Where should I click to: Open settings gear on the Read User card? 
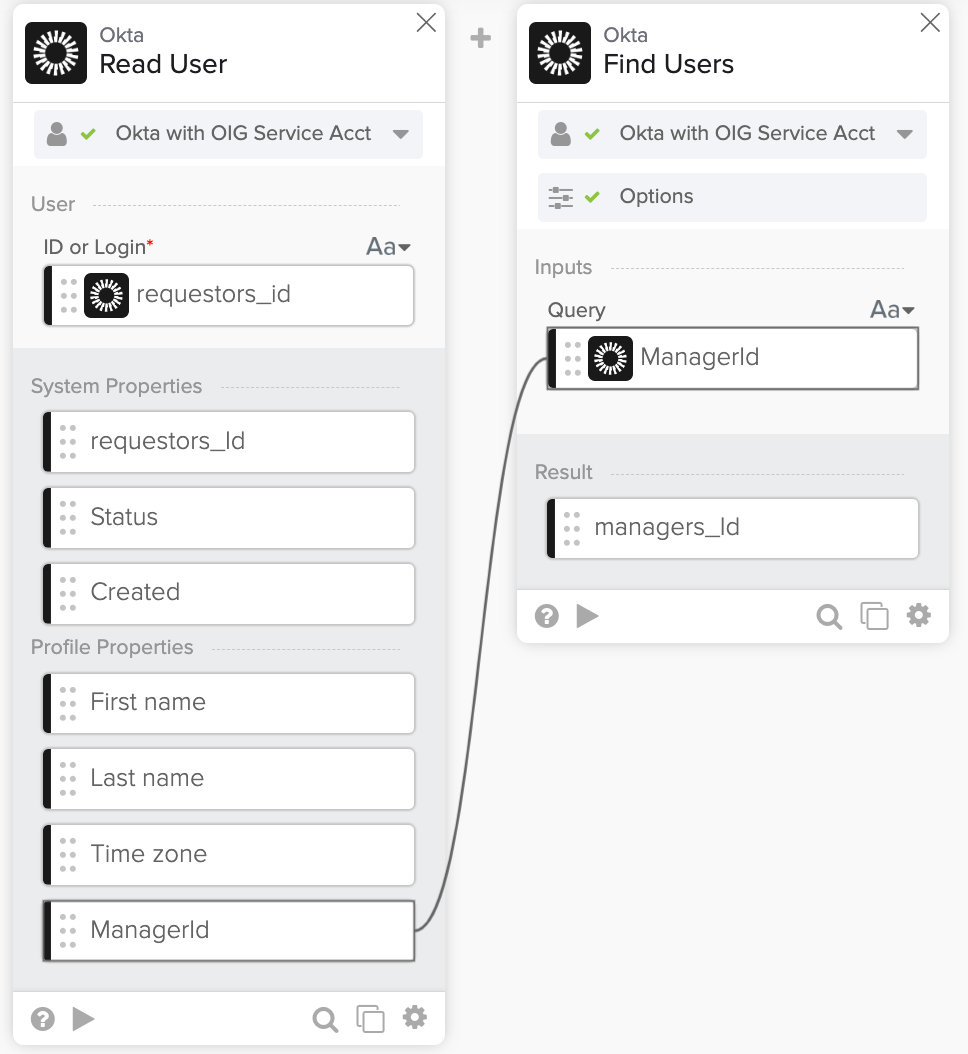(x=415, y=1018)
